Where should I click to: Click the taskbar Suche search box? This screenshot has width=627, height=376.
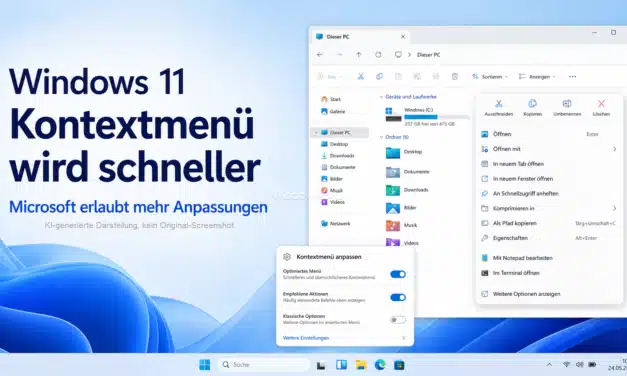(x=264, y=365)
